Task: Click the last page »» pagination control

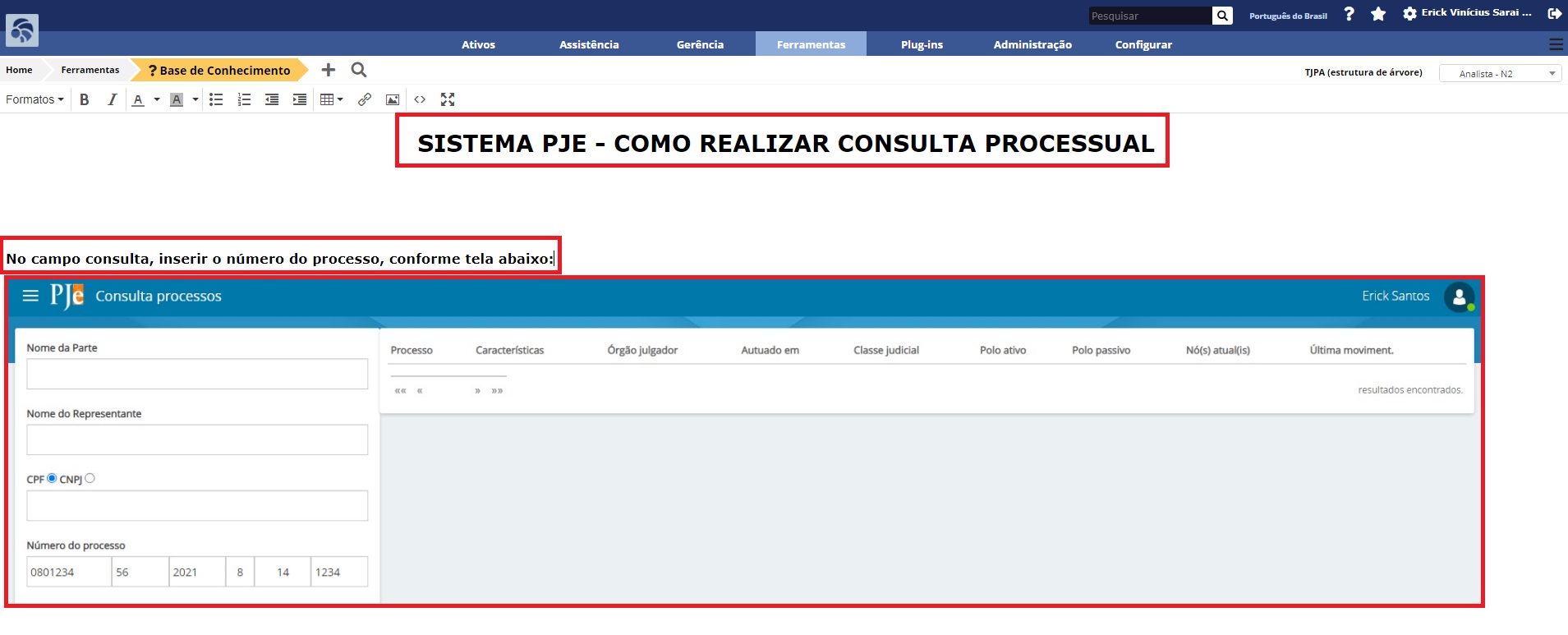Action: coord(497,390)
